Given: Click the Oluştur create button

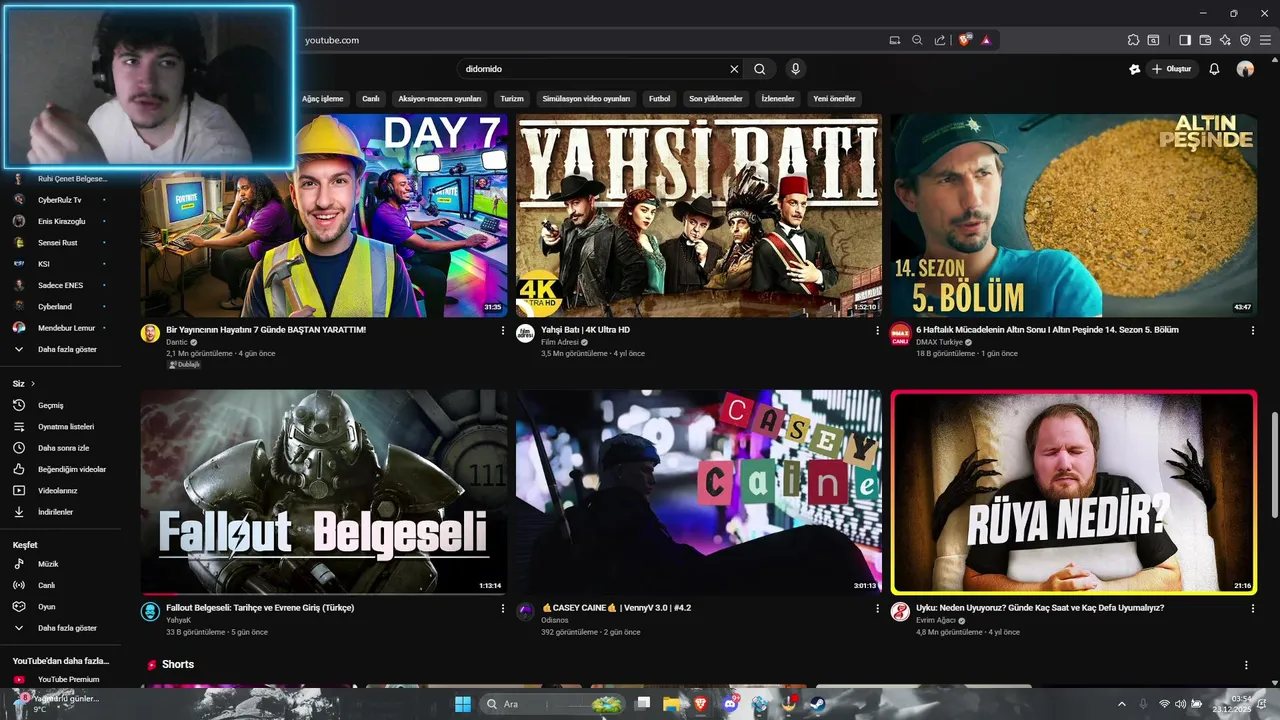Looking at the screenshot, I should tap(1172, 69).
